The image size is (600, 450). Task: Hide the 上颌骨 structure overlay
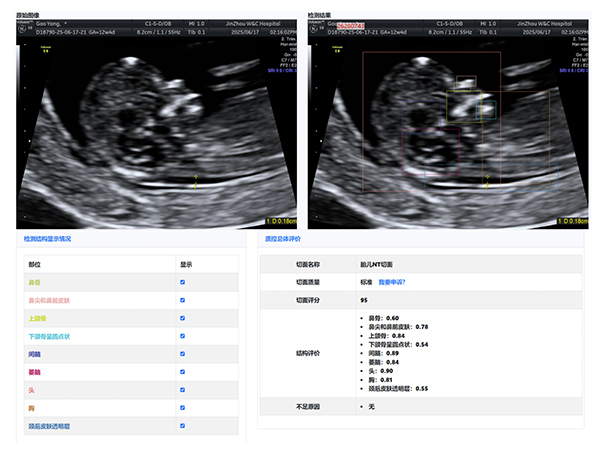point(182,317)
